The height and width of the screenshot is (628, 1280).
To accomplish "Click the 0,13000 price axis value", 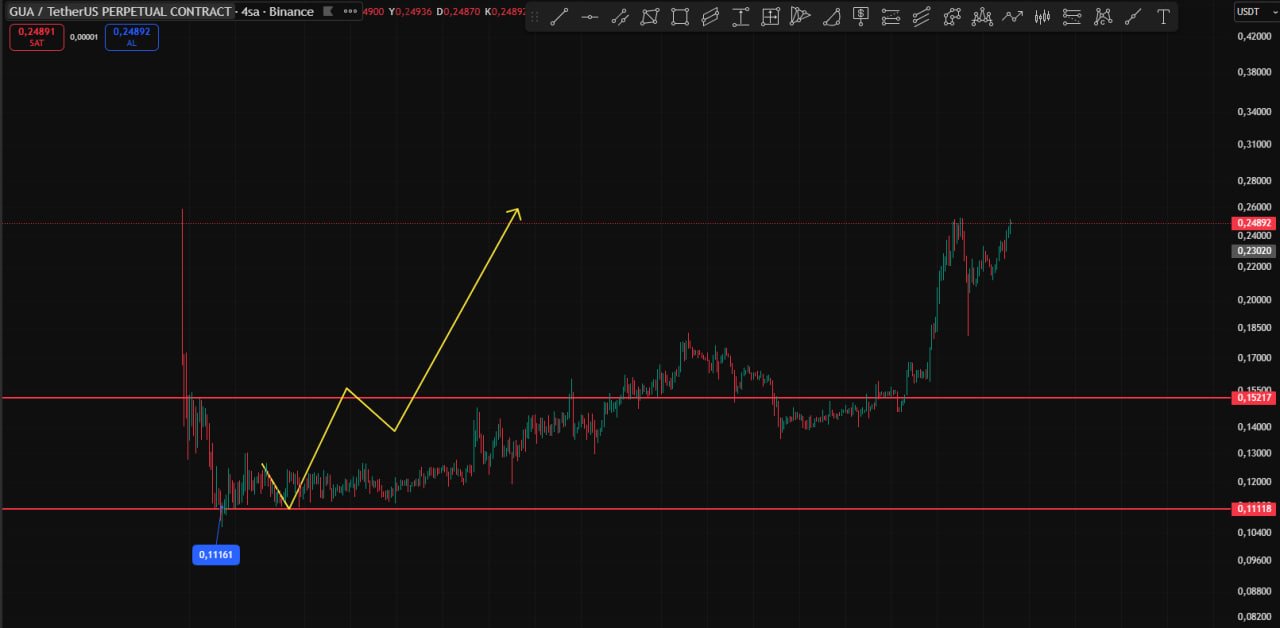I will coord(1254,453).
